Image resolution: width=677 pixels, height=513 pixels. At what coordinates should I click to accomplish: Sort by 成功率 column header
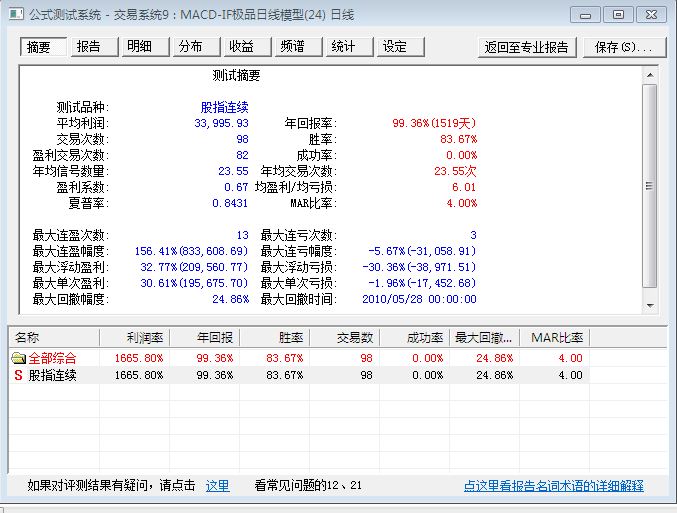click(414, 337)
